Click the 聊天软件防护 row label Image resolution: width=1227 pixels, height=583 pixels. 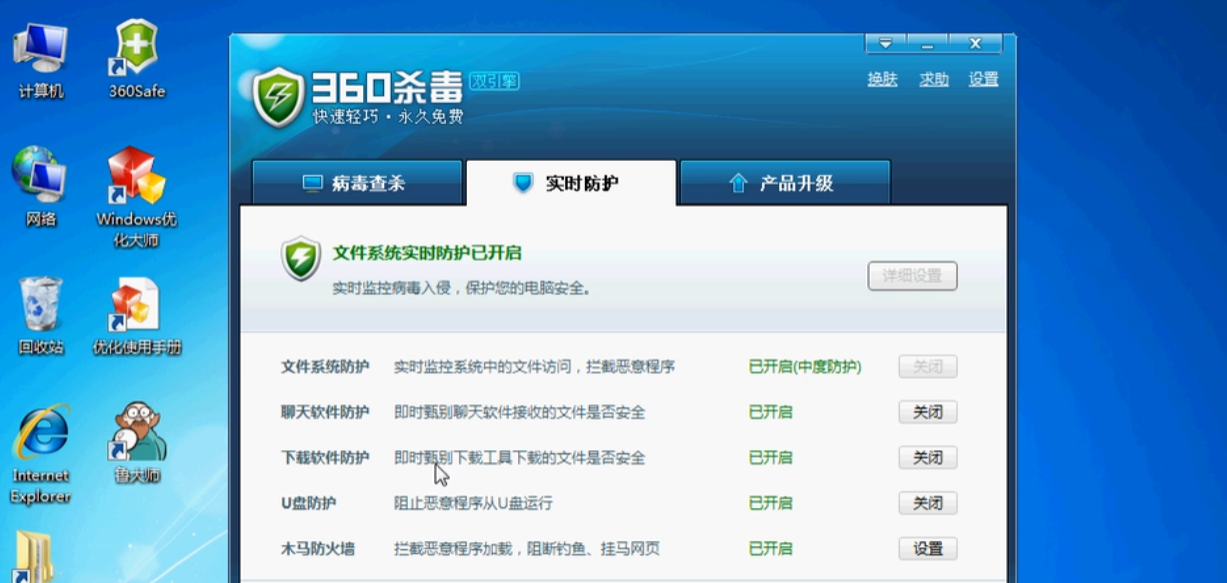coord(325,412)
